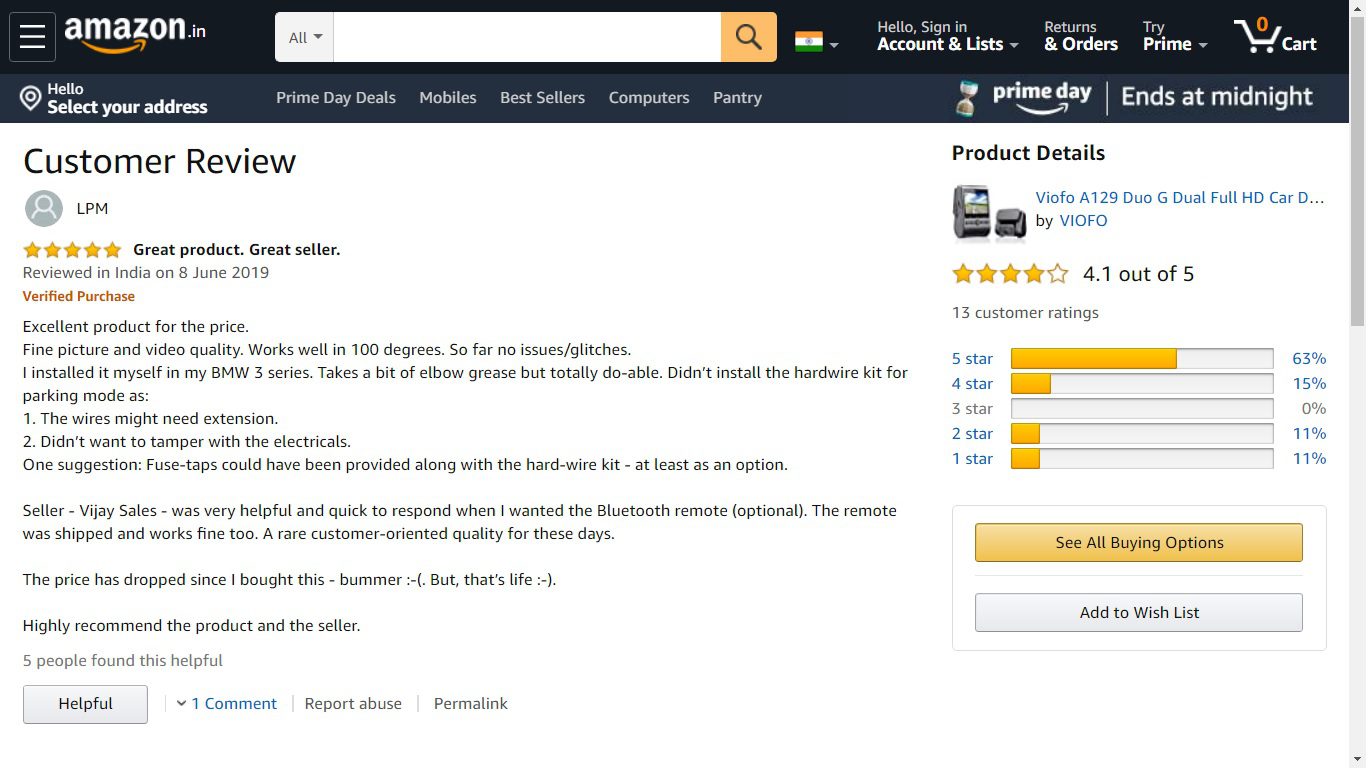This screenshot has height=768, width=1372.
Task: Go to the Best Sellers menu item
Action: (542, 98)
